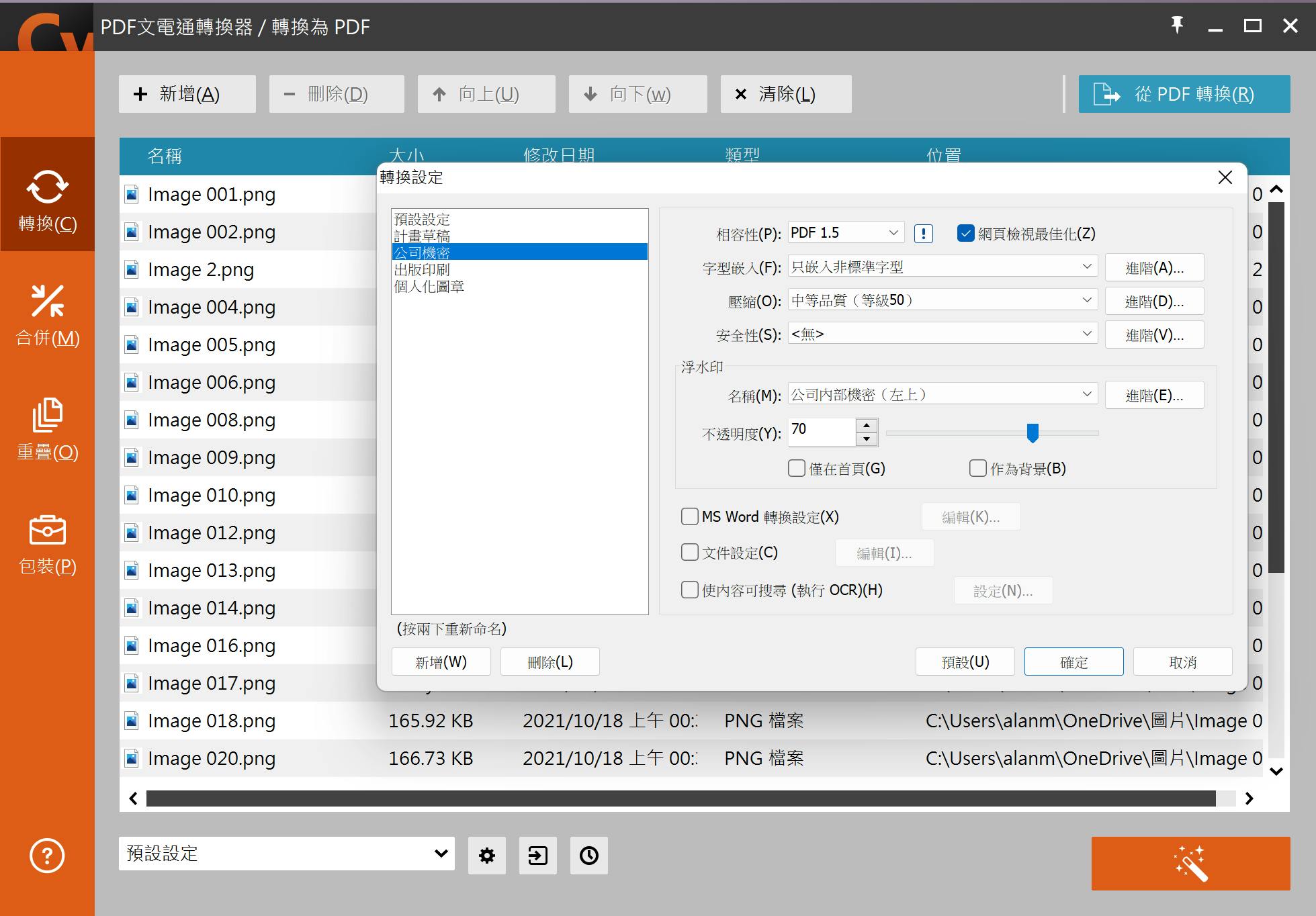
Task: Click the blue exclamation info icon
Action: [x=924, y=234]
